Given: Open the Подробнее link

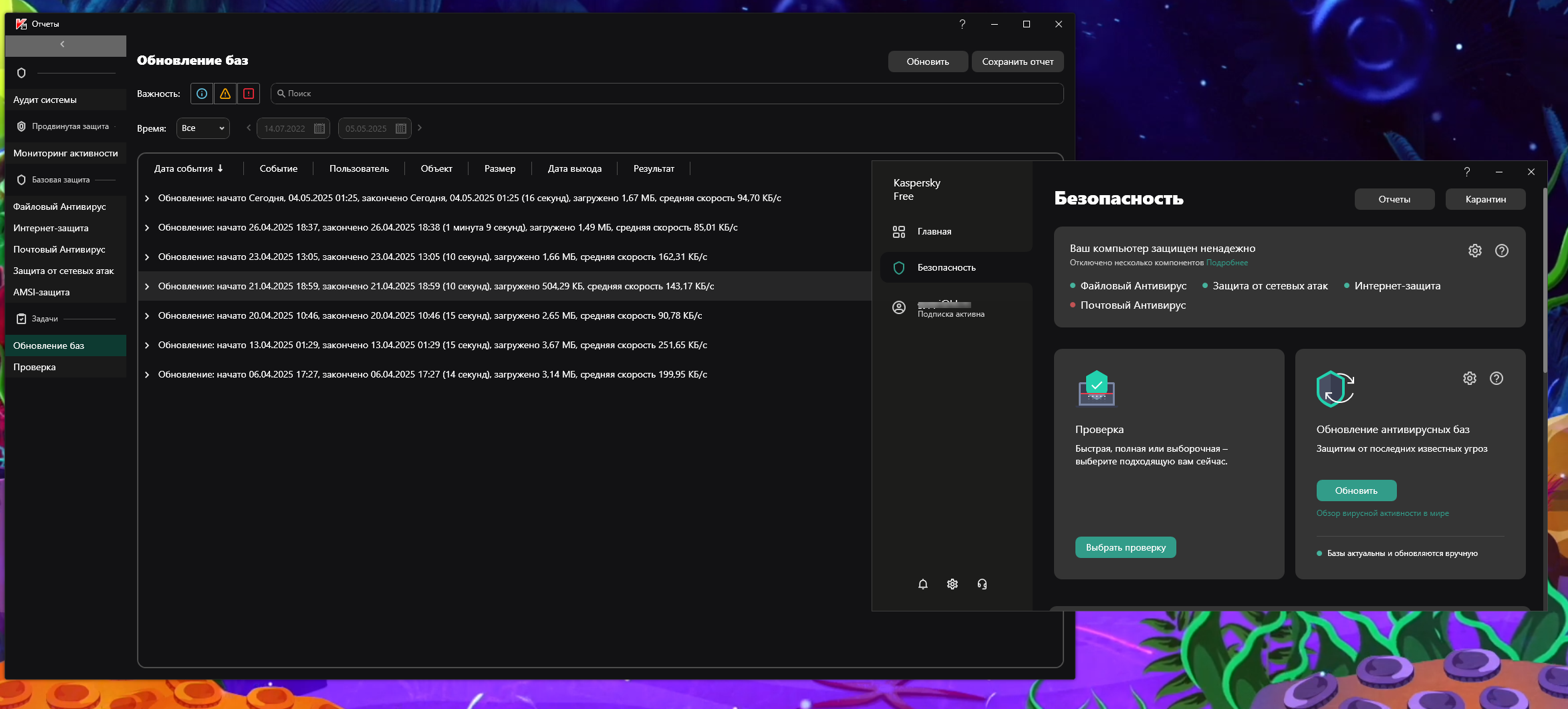Looking at the screenshot, I should [x=1226, y=263].
